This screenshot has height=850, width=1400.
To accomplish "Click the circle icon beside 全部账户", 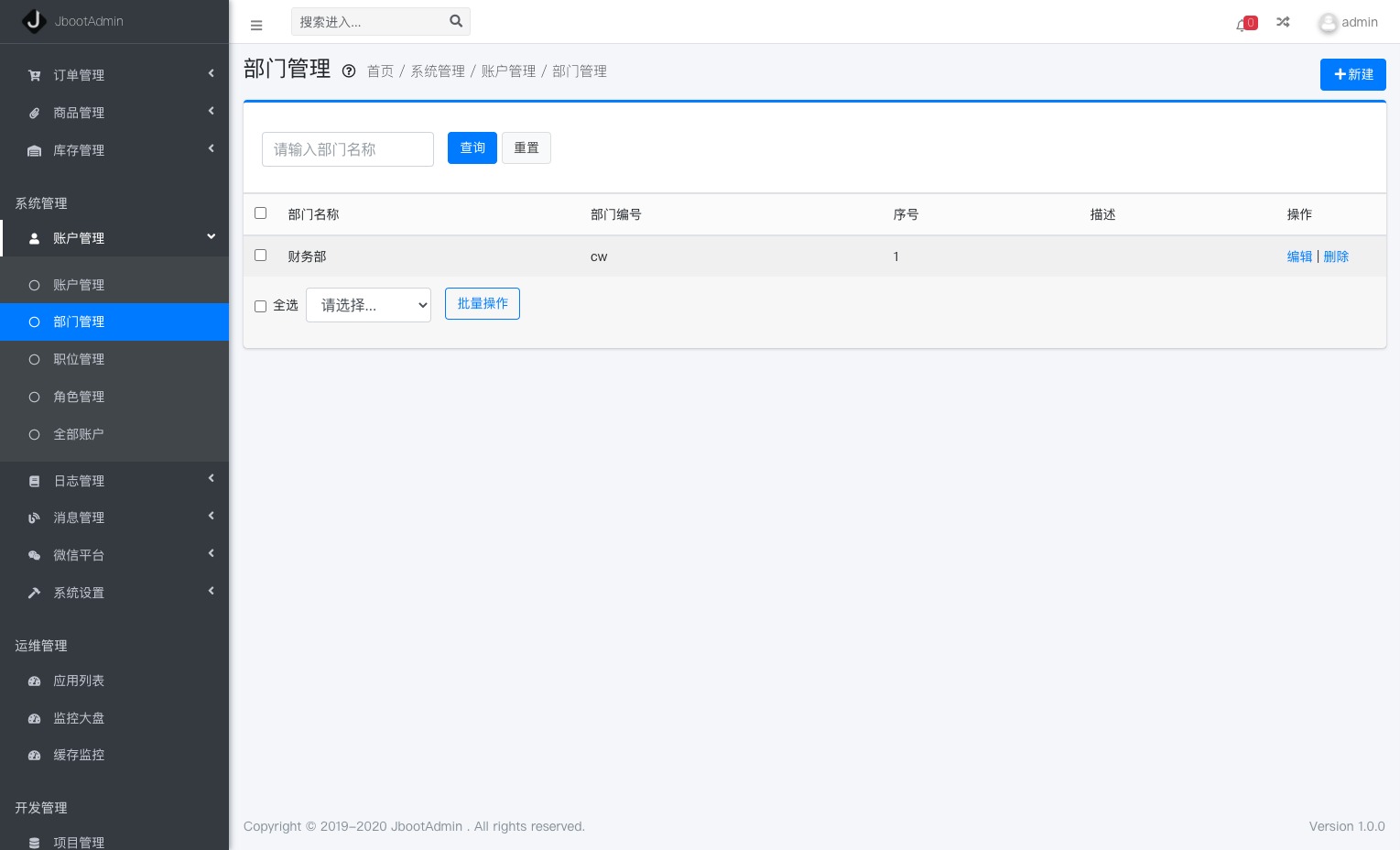I will [34, 434].
